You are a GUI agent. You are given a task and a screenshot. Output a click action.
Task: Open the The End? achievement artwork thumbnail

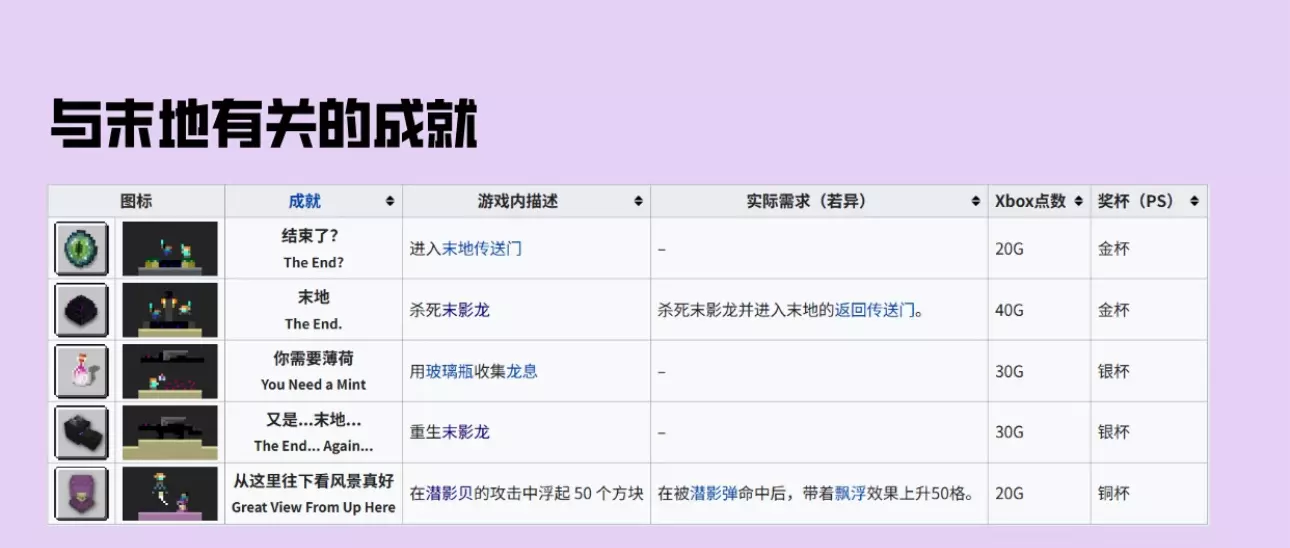(x=170, y=249)
